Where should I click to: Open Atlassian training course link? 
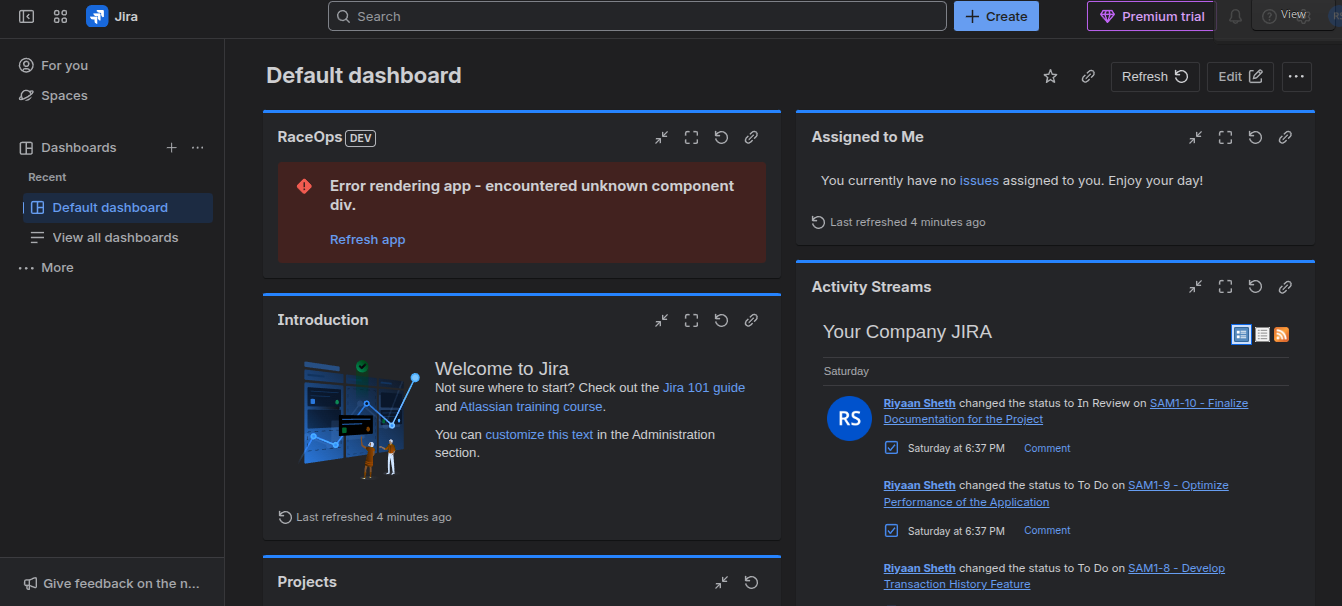531,407
